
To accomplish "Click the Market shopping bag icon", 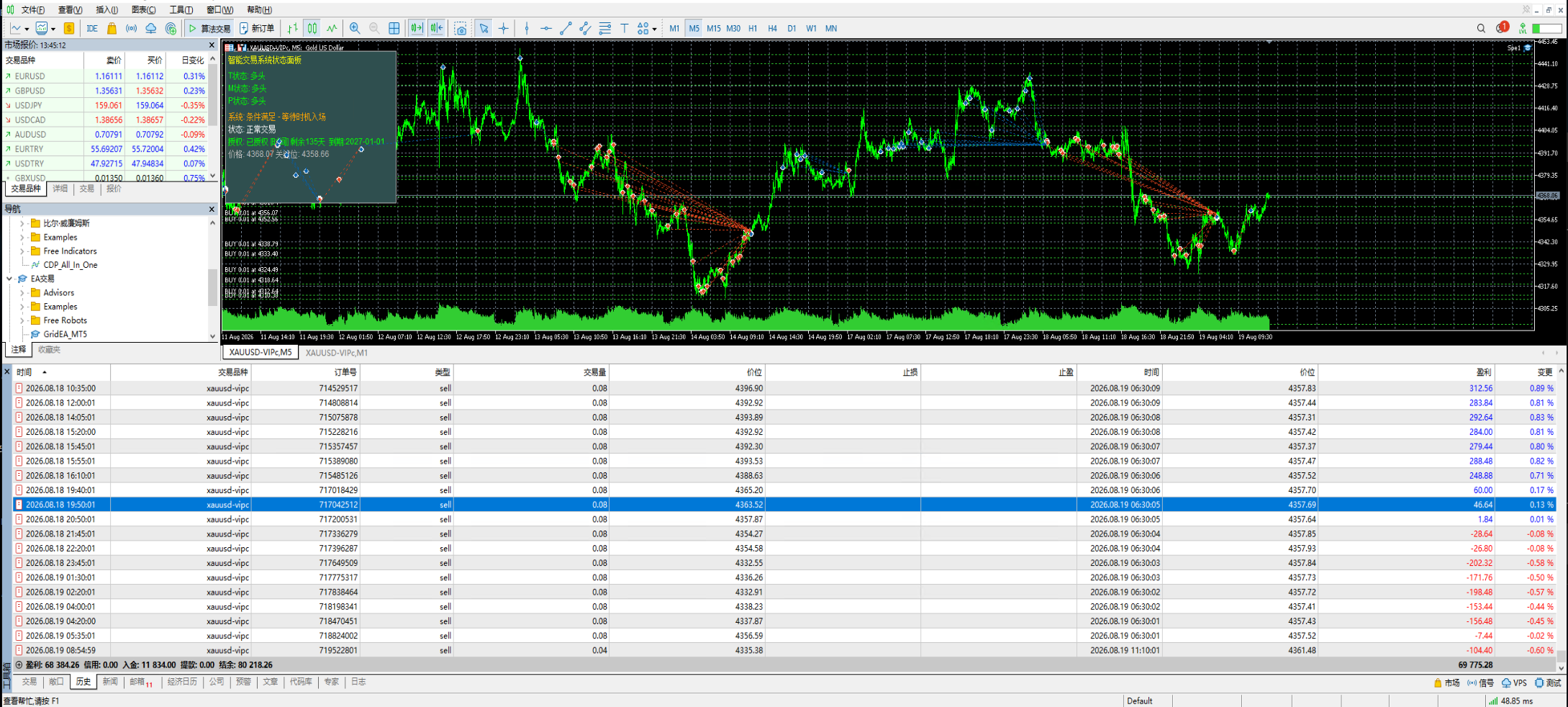I will click(x=112, y=29).
